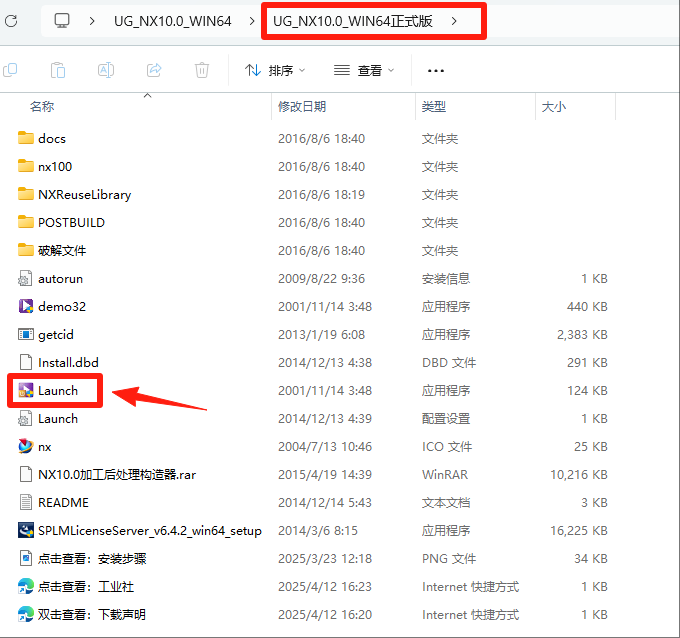Click the nx100 folder icon

(26, 166)
